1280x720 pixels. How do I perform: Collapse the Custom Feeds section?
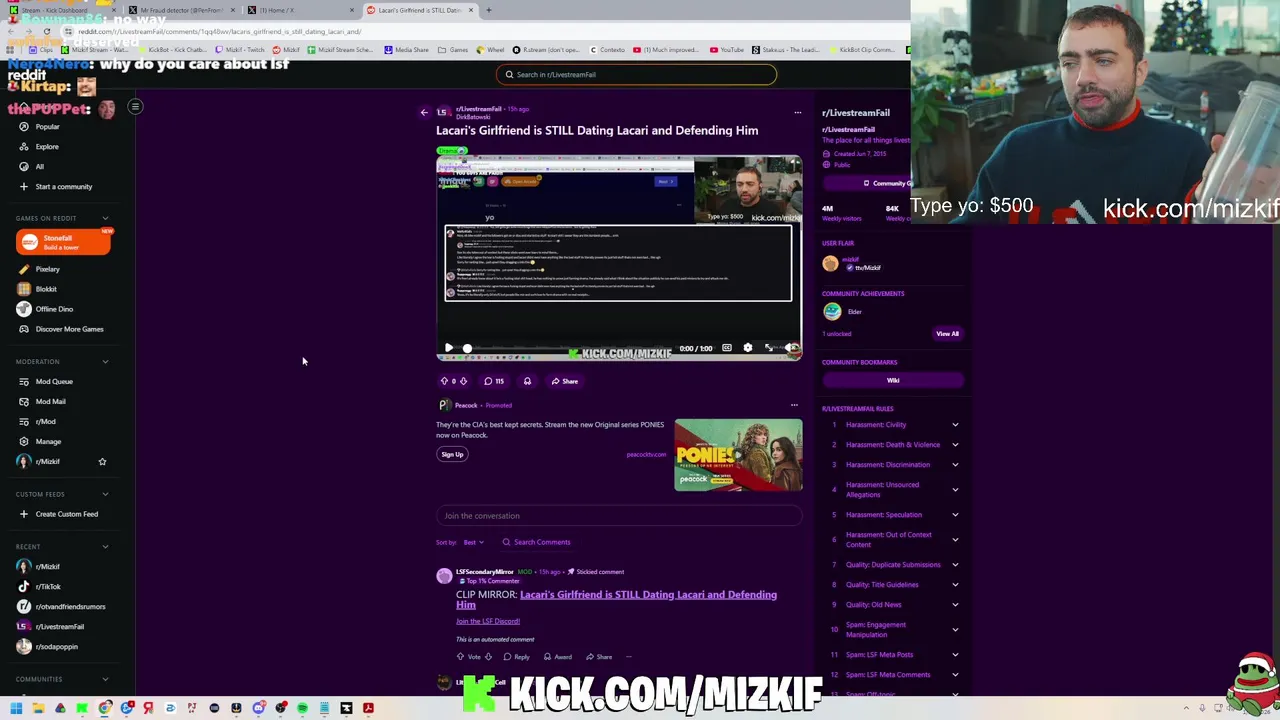point(105,494)
